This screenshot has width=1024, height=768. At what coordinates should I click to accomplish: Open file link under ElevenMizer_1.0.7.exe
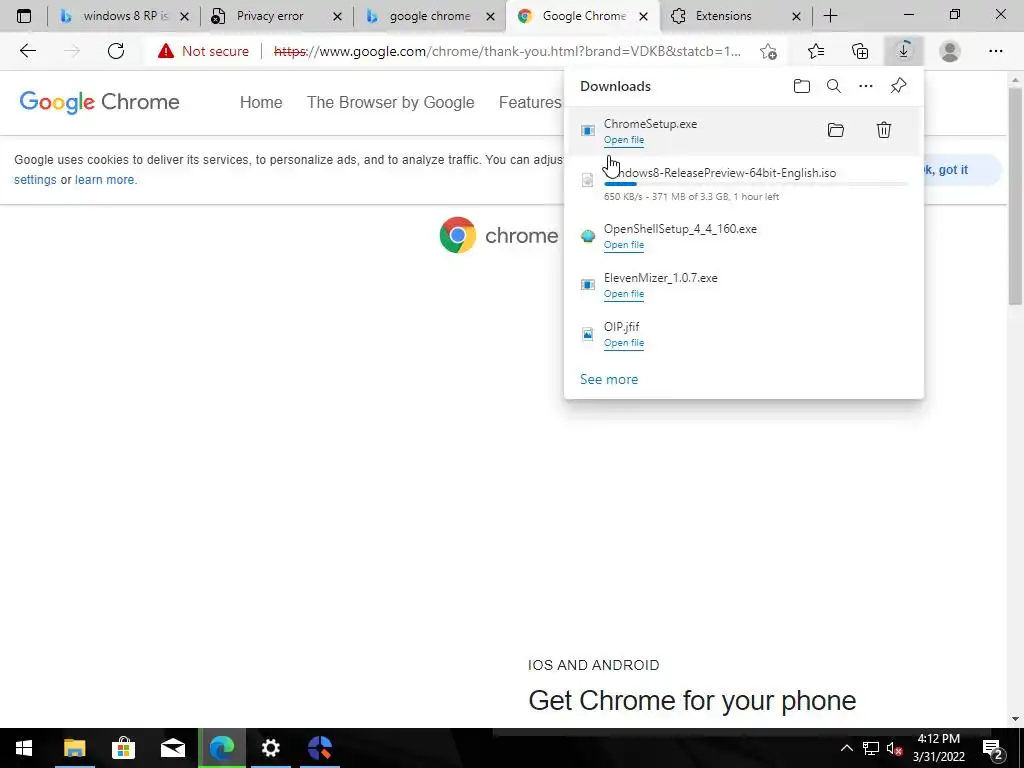[624, 294]
